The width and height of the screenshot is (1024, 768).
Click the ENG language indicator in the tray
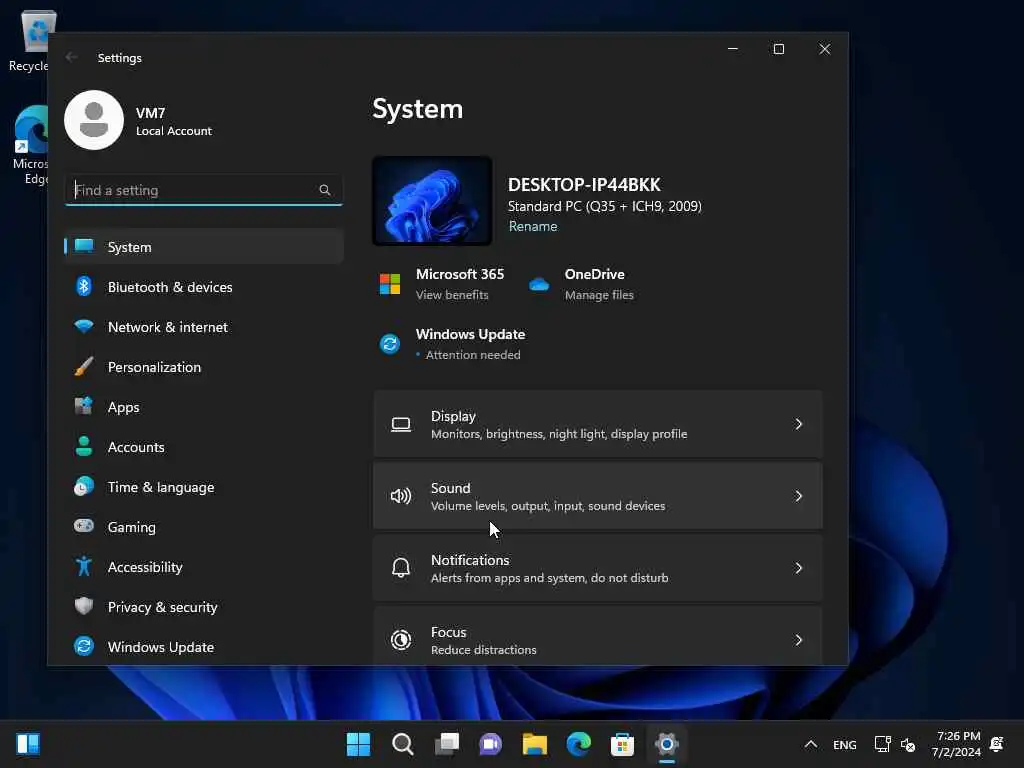[x=844, y=744]
